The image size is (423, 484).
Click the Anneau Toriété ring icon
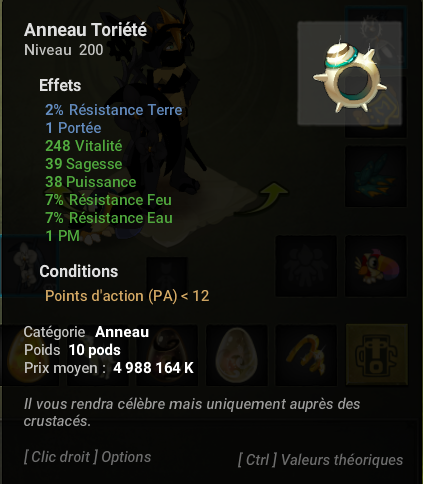(x=350, y=73)
